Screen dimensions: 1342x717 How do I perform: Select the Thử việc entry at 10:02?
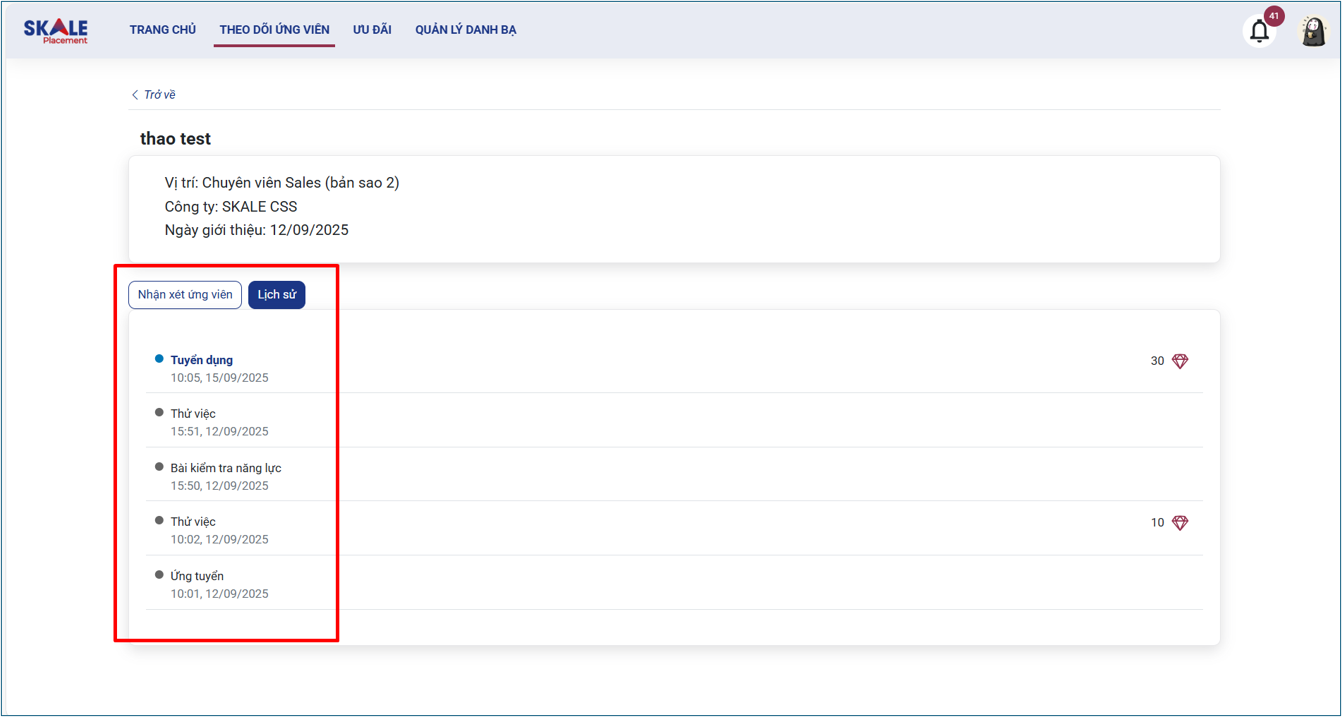pyautogui.click(x=193, y=522)
